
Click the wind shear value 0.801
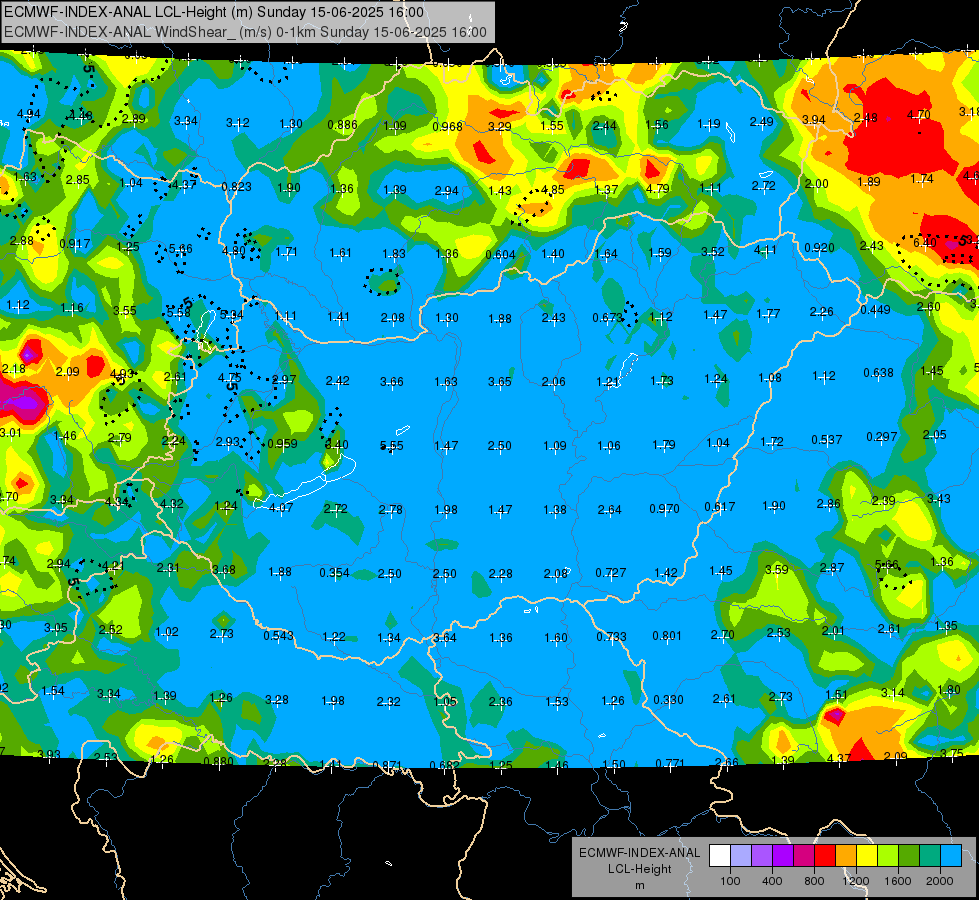(667, 635)
